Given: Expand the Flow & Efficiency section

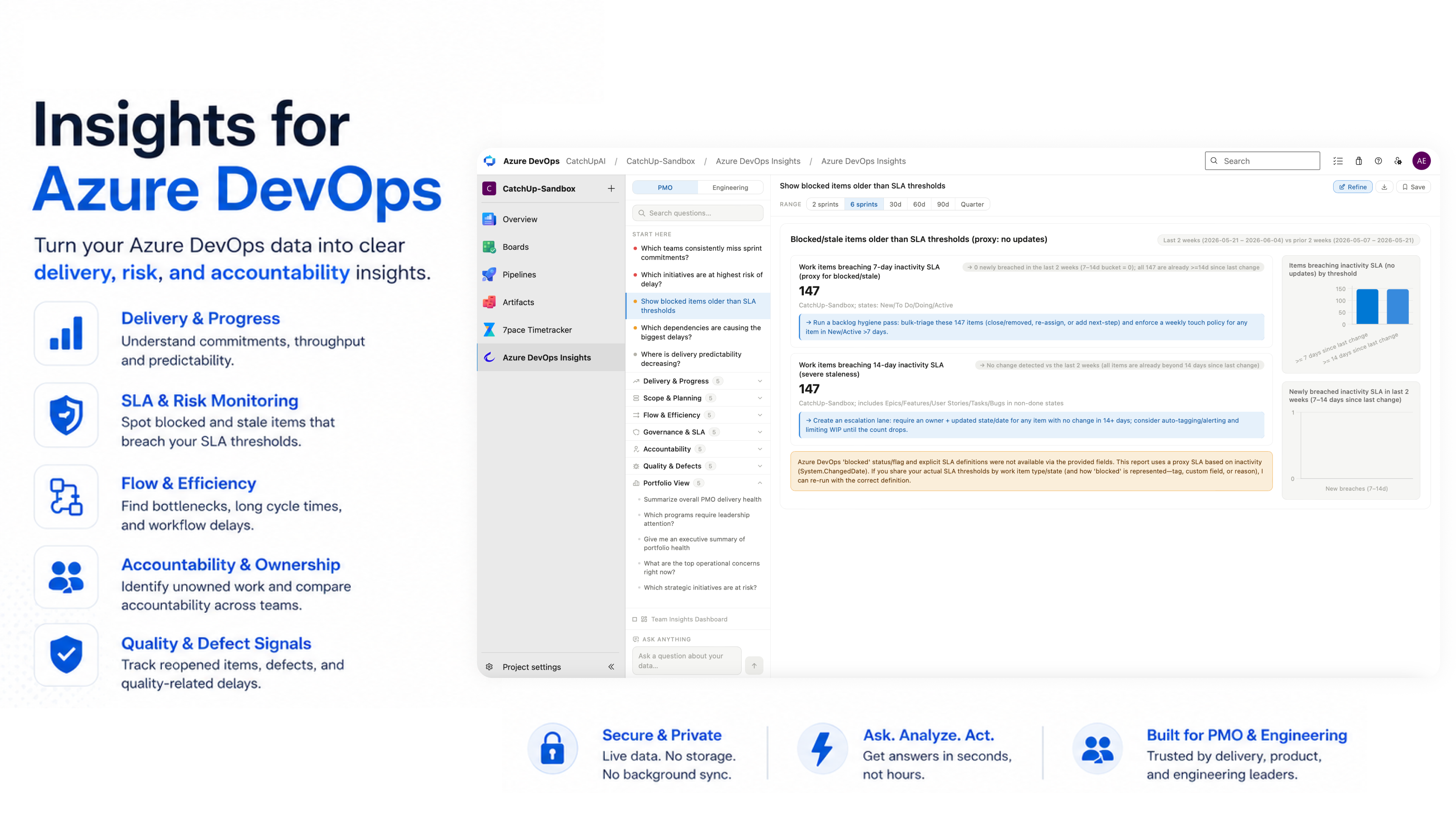Looking at the screenshot, I should pyautogui.click(x=698, y=416).
